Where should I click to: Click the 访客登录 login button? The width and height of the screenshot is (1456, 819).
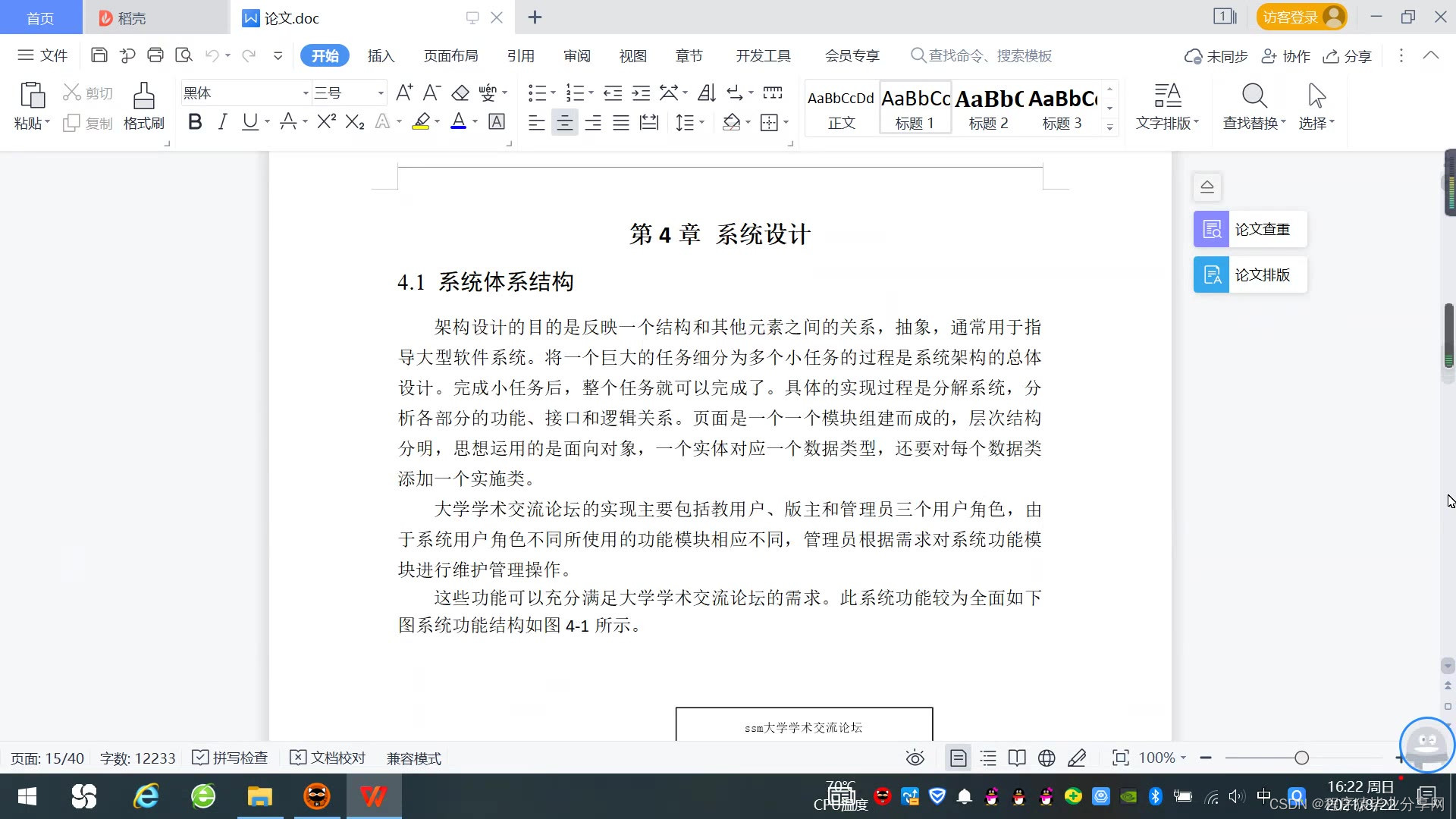click(x=1301, y=17)
